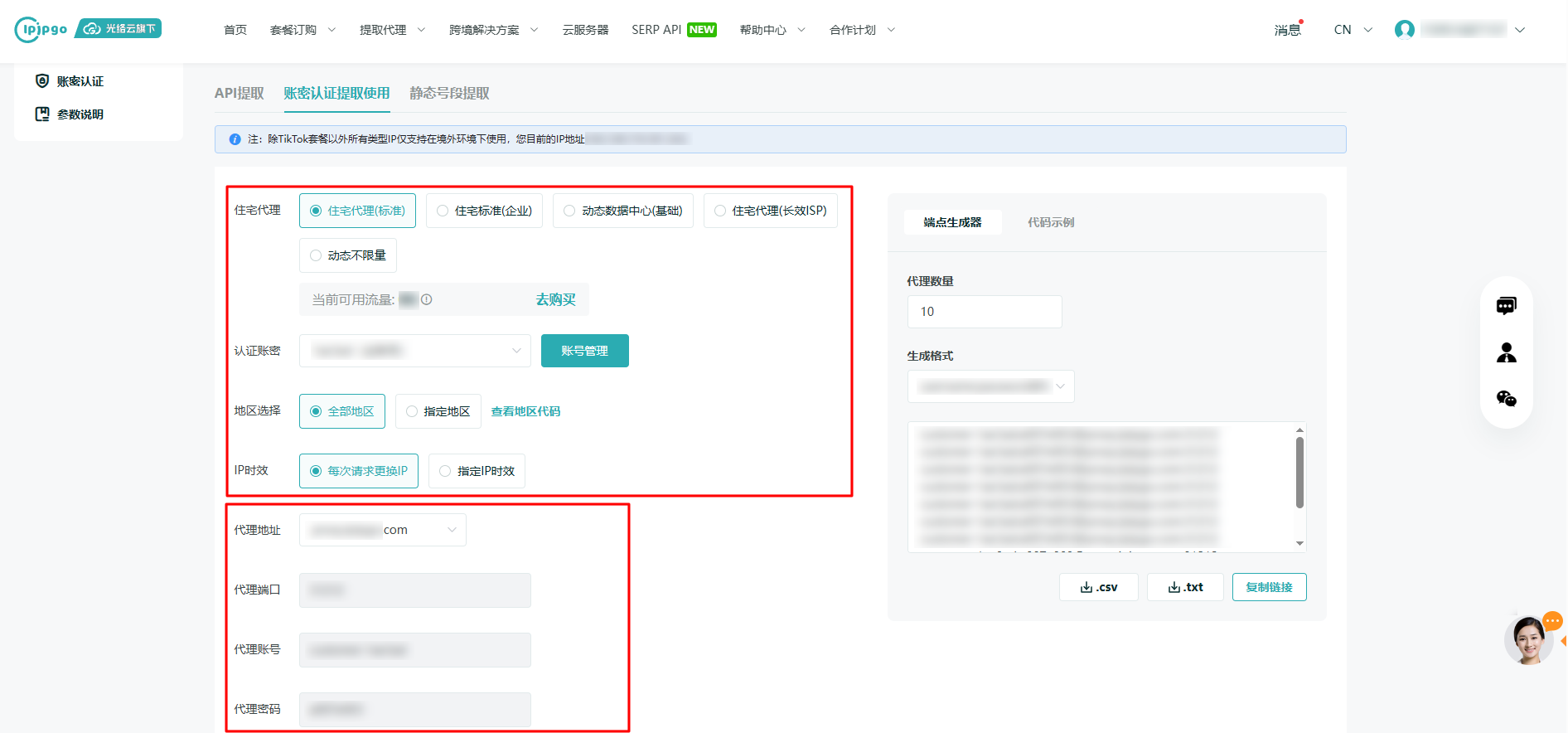Viewport: 1568px width, 733px height.
Task: Click the customer service avatar
Action: pos(1529,639)
